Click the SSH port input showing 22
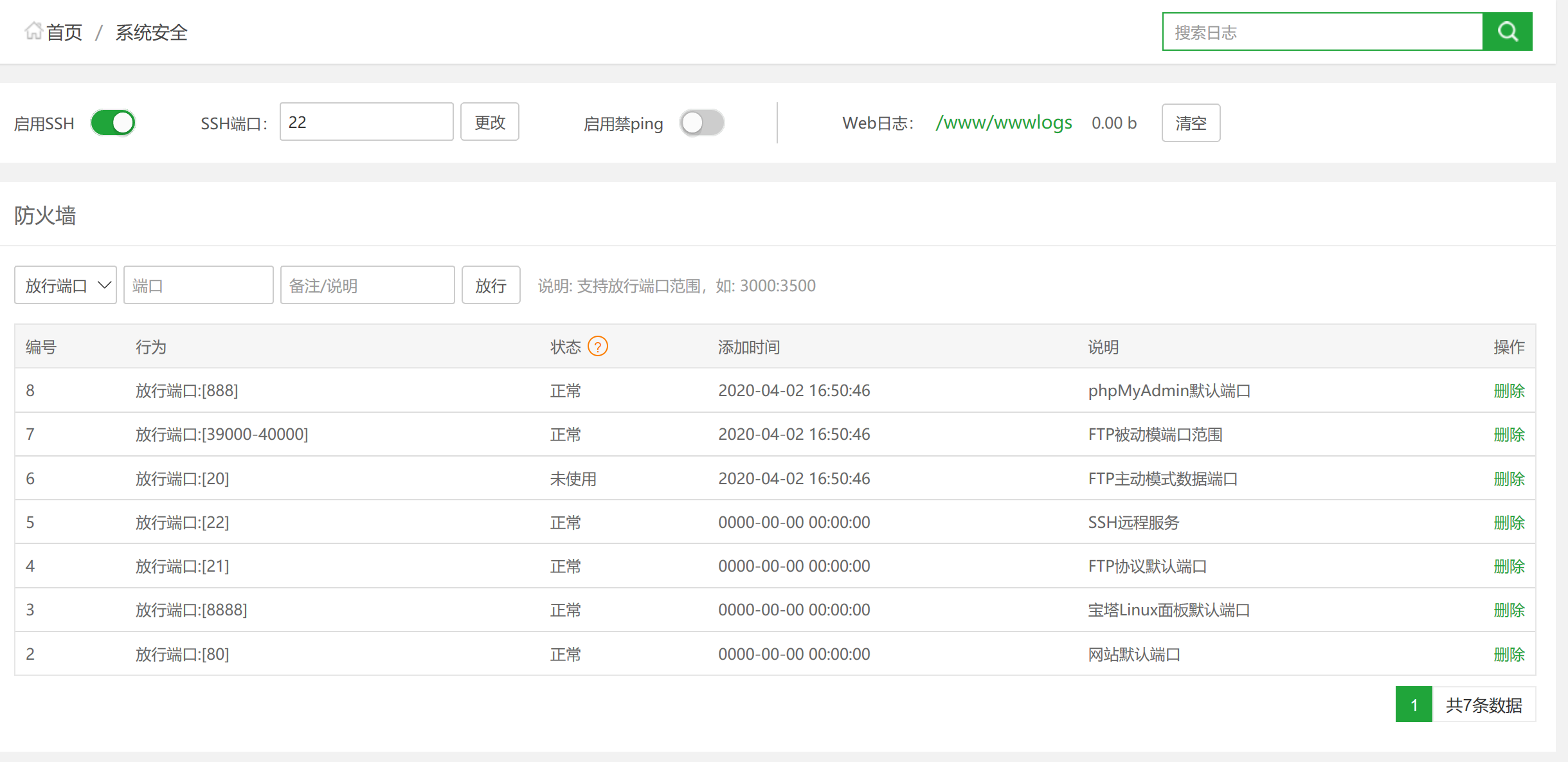Image resolution: width=1568 pixels, height=762 pixels. [x=366, y=122]
